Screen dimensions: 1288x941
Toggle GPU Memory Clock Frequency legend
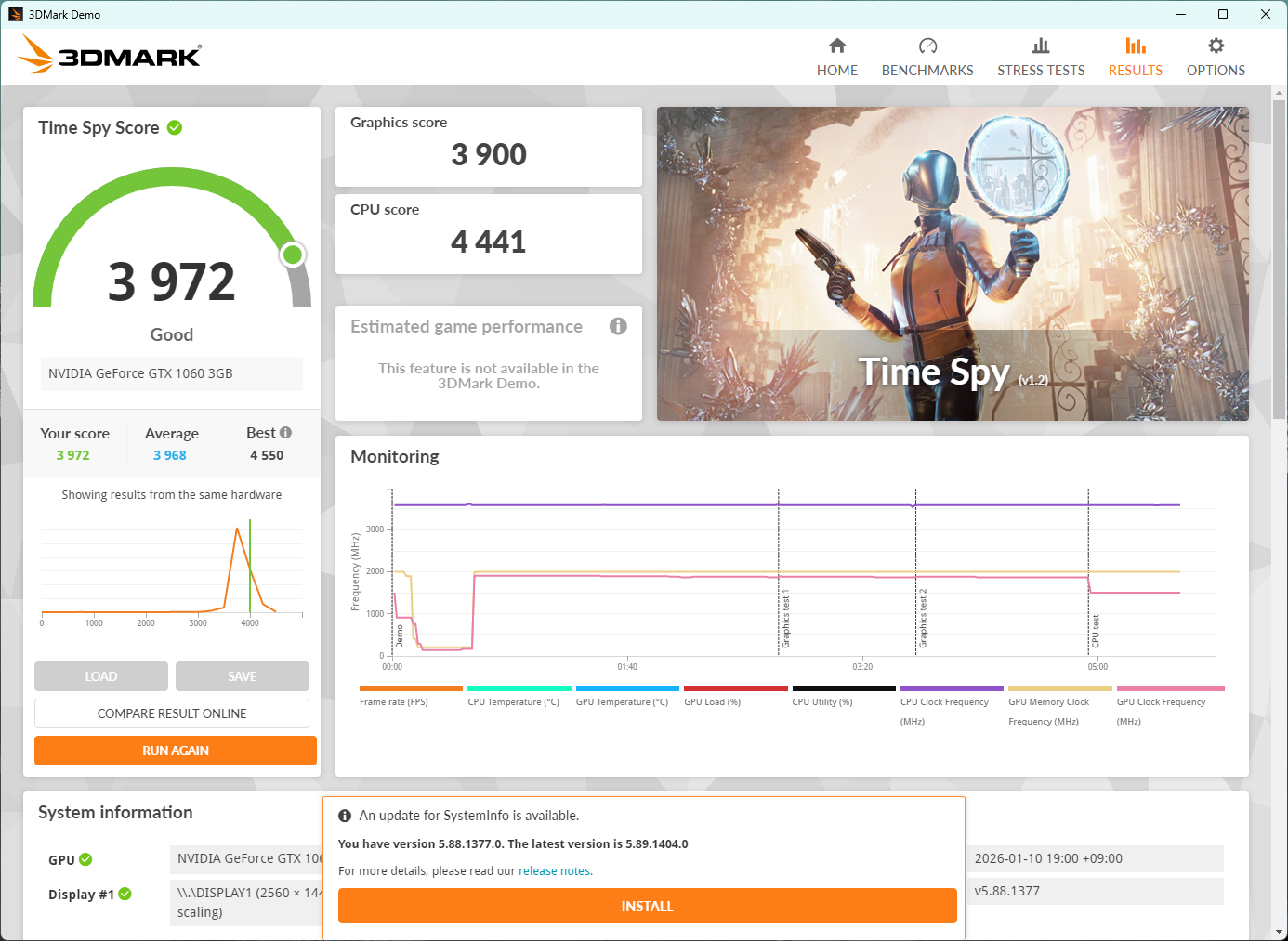coord(1059,708)
